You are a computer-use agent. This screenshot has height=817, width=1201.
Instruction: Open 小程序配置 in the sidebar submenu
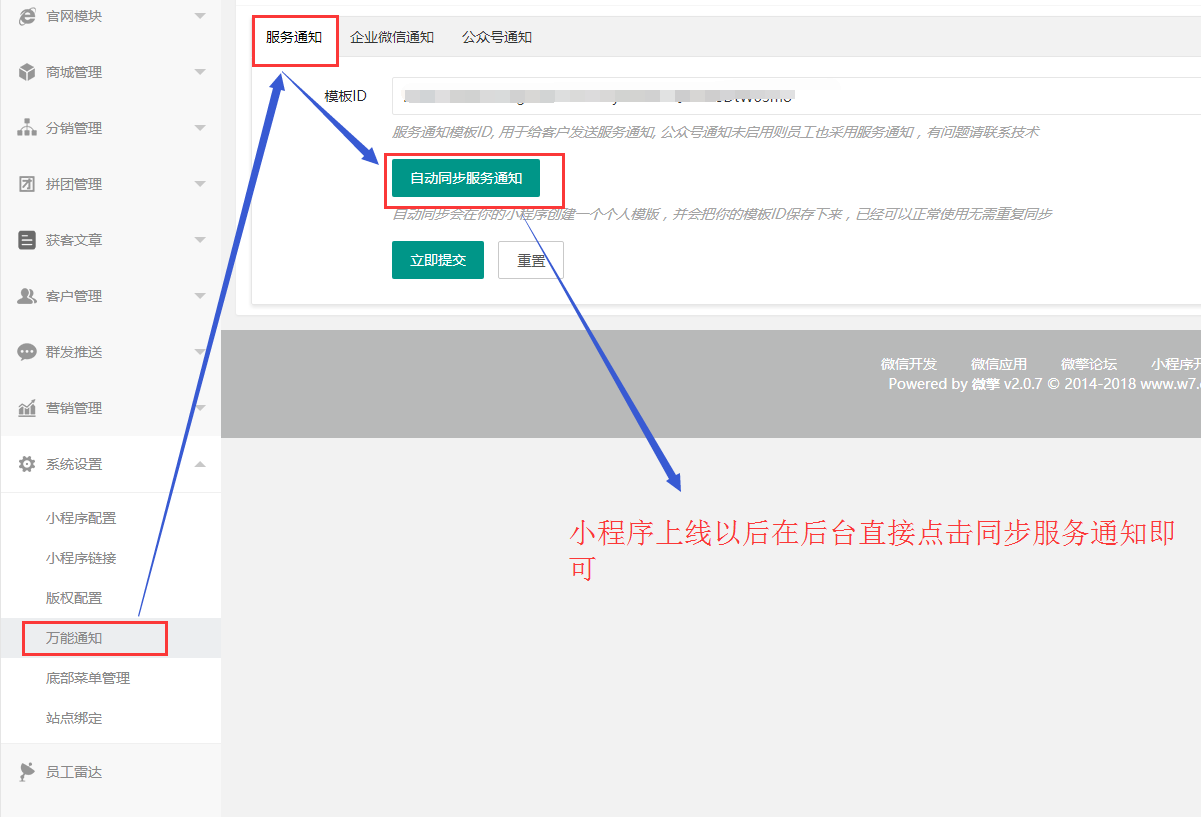coord(81,518)
